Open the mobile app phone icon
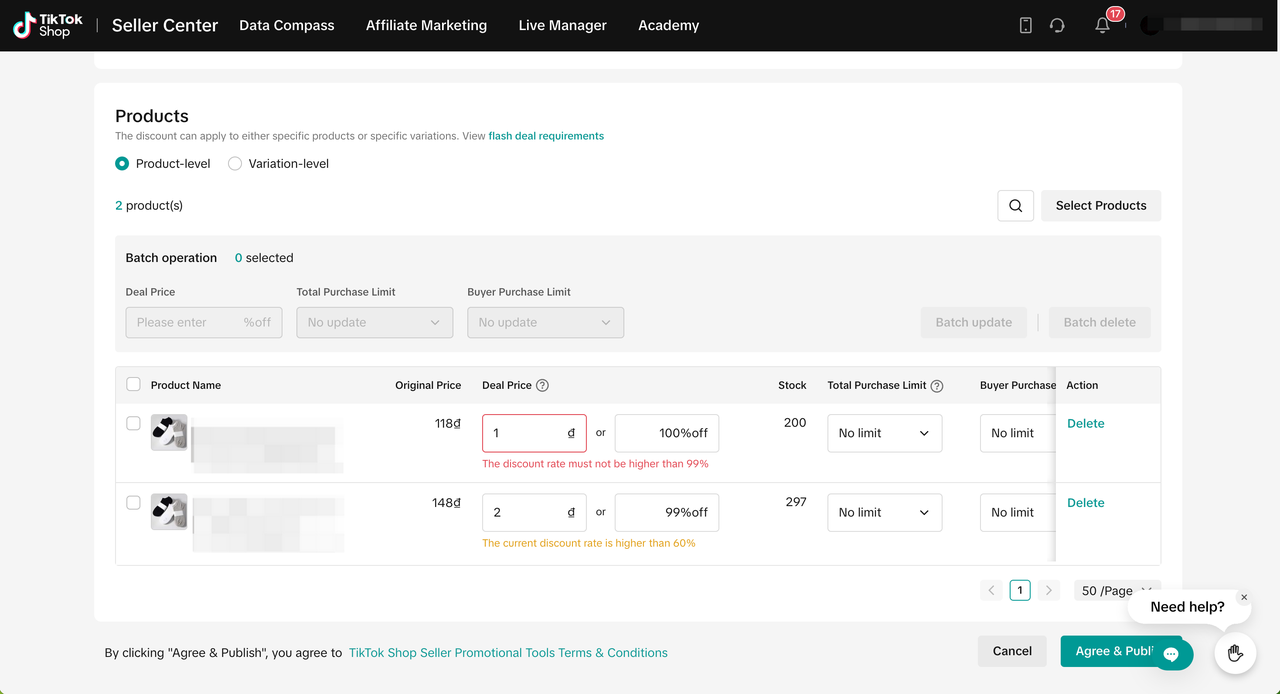 pyautogui.click(x=1025, y=25)
